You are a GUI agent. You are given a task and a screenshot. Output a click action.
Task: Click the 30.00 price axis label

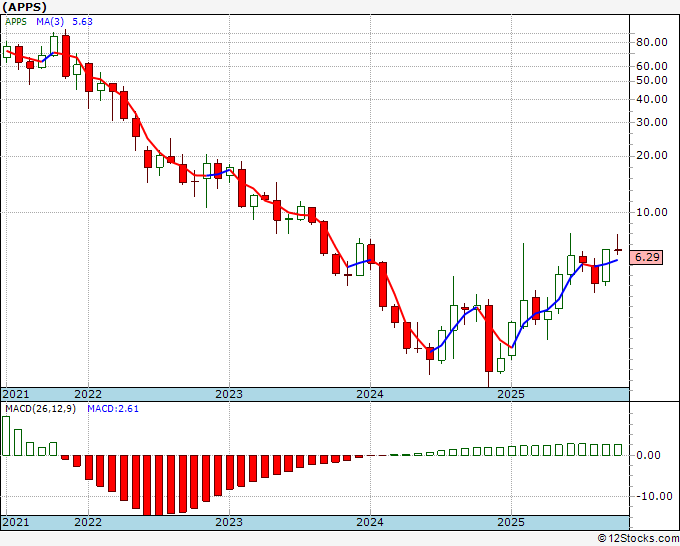point(651,122)
